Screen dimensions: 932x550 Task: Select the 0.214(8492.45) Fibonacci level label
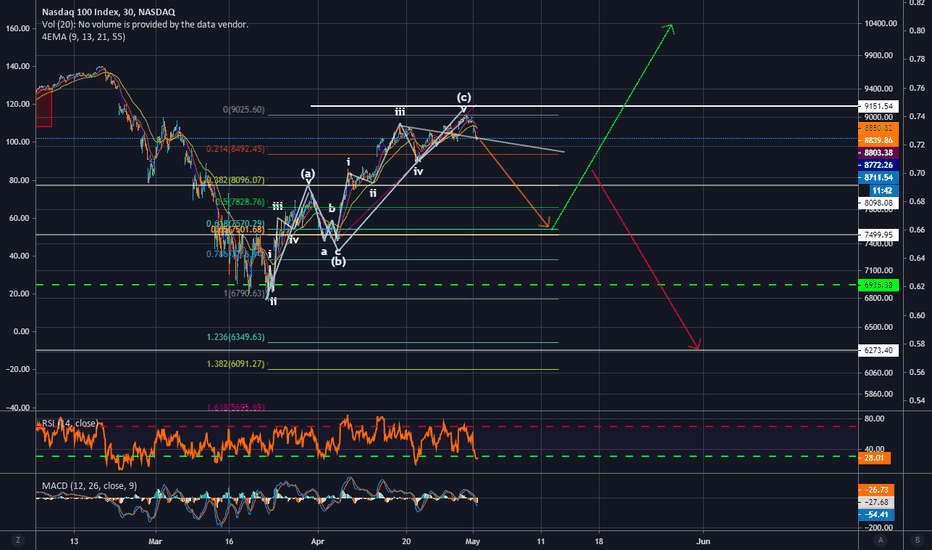point(235,149)
